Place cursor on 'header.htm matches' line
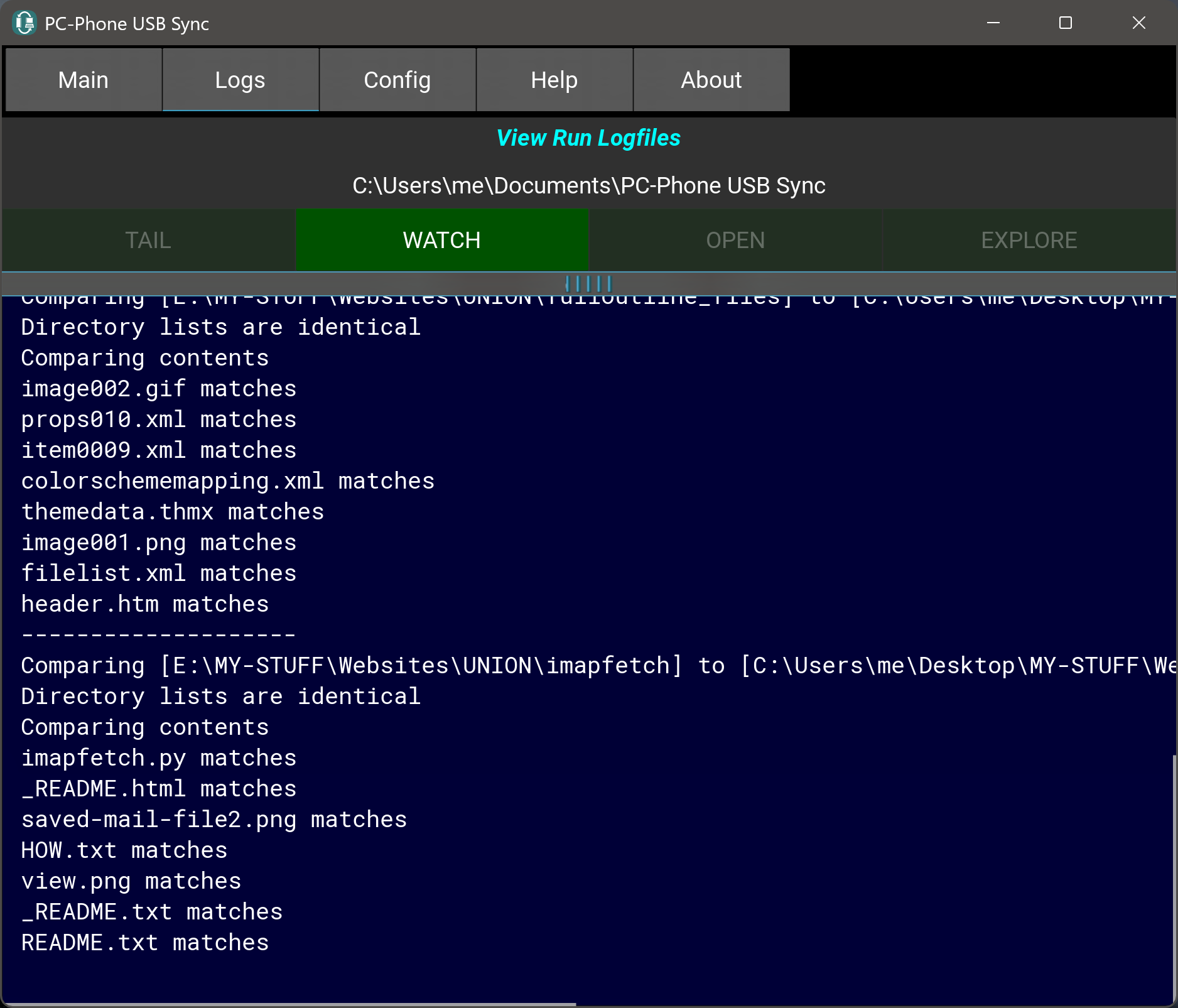 [x=145, y=604]
